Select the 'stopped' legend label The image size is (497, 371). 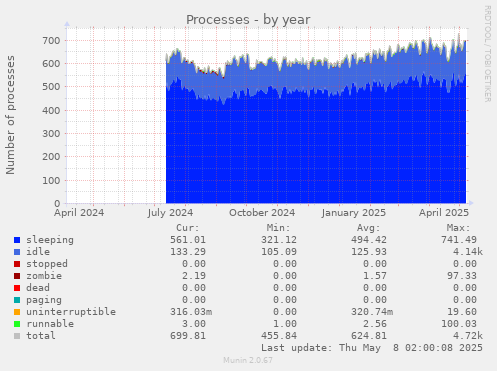(47, 264)
